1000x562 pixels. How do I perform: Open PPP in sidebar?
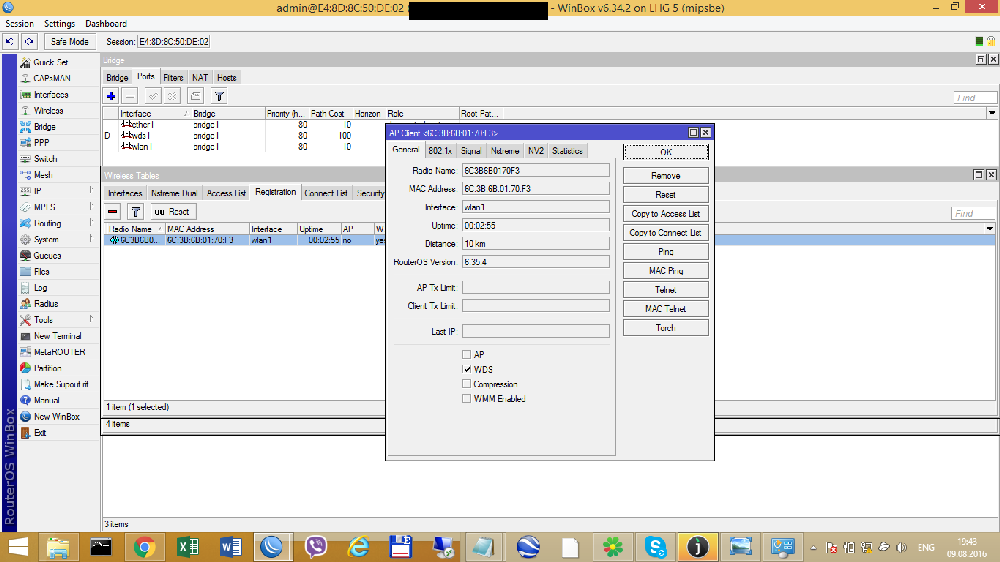click(x=41, y=143)
